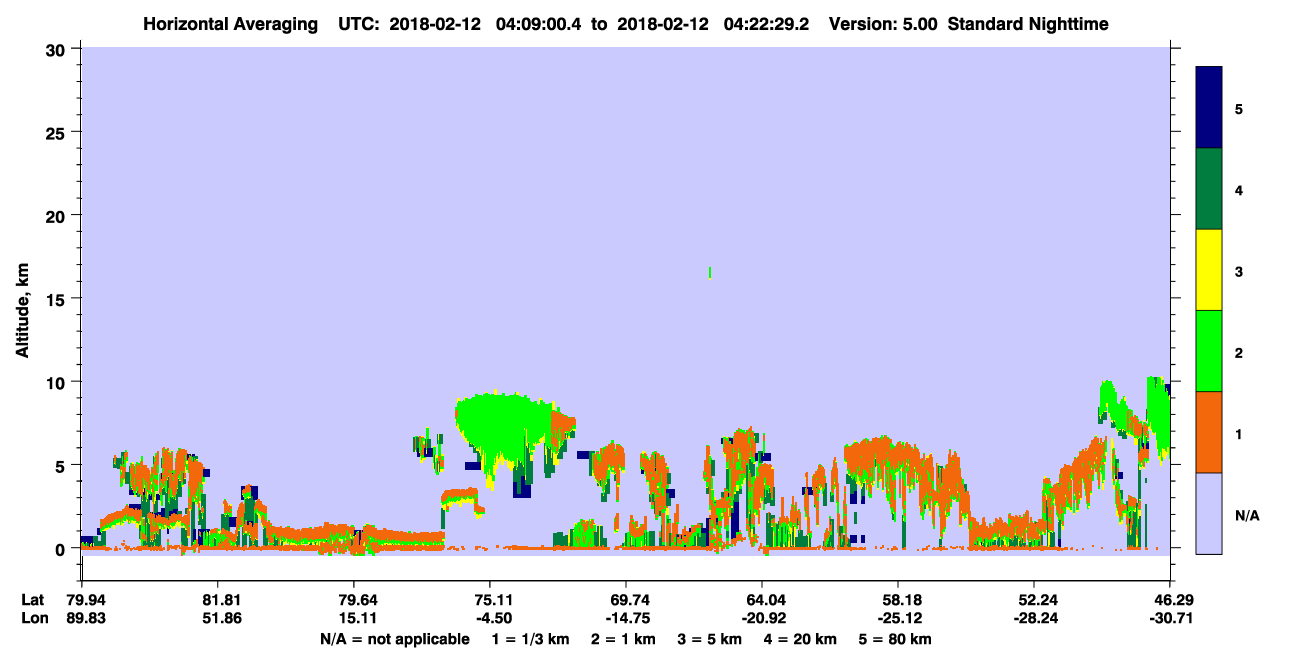1300x667 pixels.
Task: Click the 'Lat' row label
Action: point(33,600)
